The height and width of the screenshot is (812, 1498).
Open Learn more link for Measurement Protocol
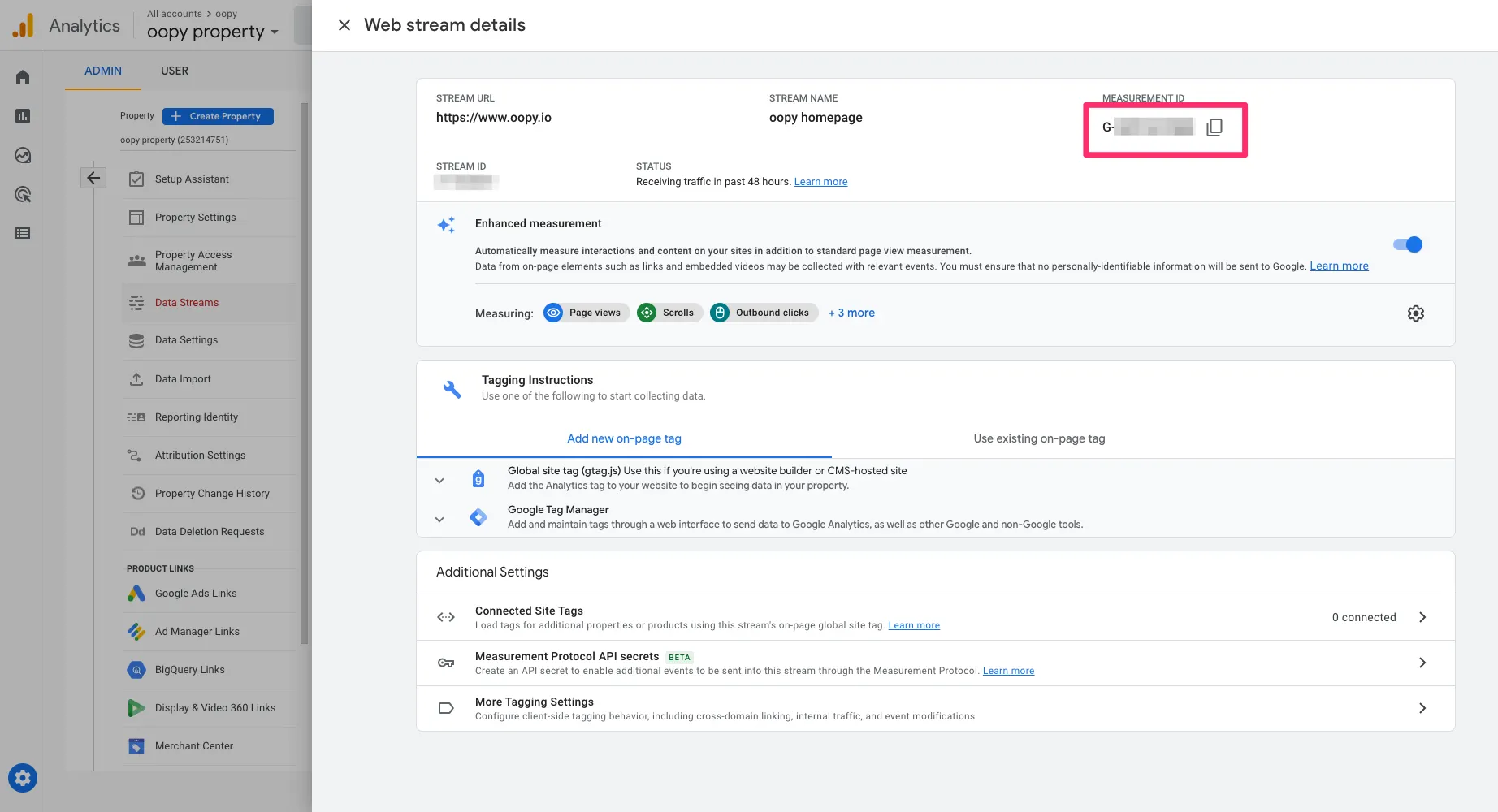(1008, 671)
